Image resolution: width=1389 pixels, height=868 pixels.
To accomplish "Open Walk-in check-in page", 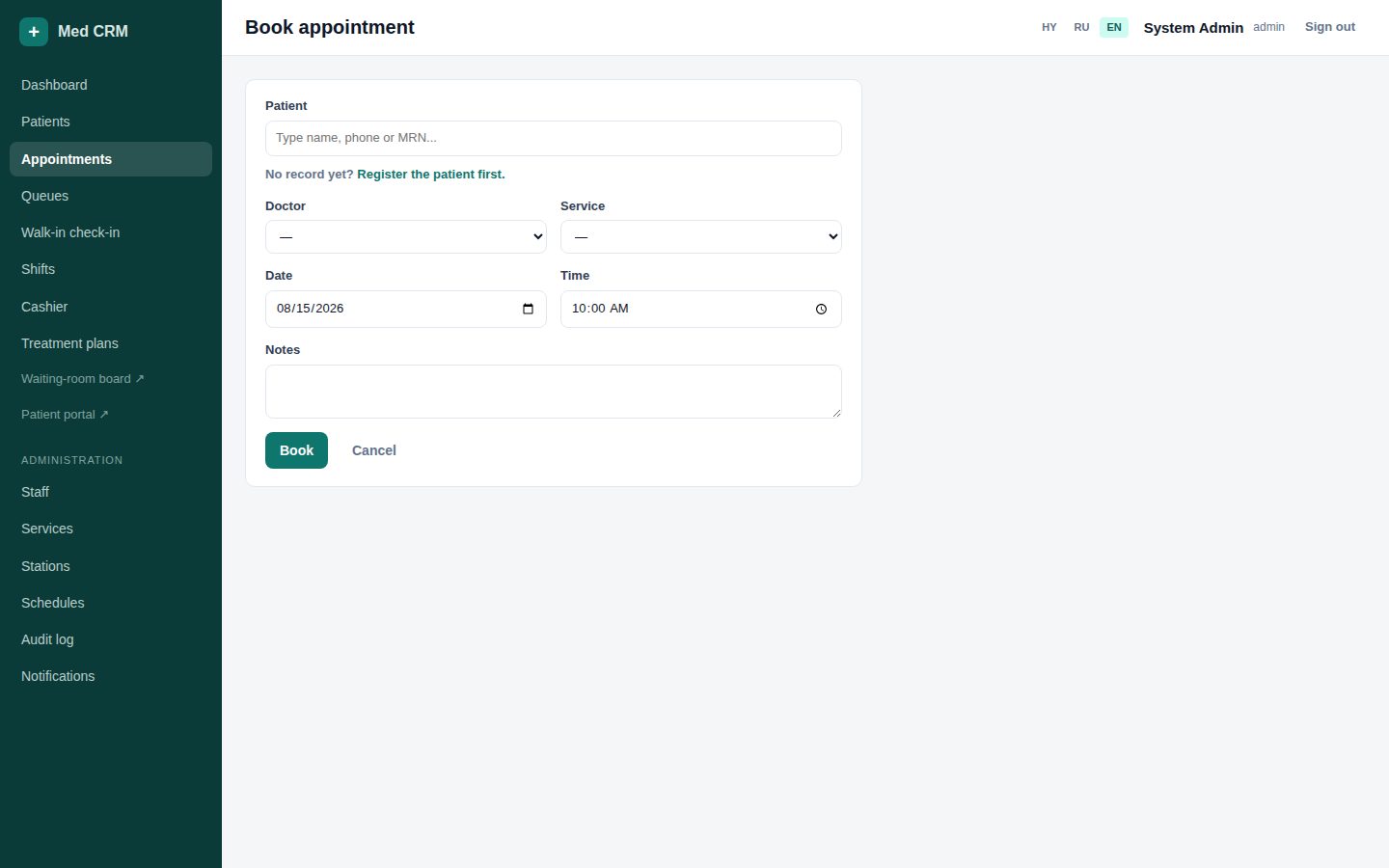I will click(111, 232).
